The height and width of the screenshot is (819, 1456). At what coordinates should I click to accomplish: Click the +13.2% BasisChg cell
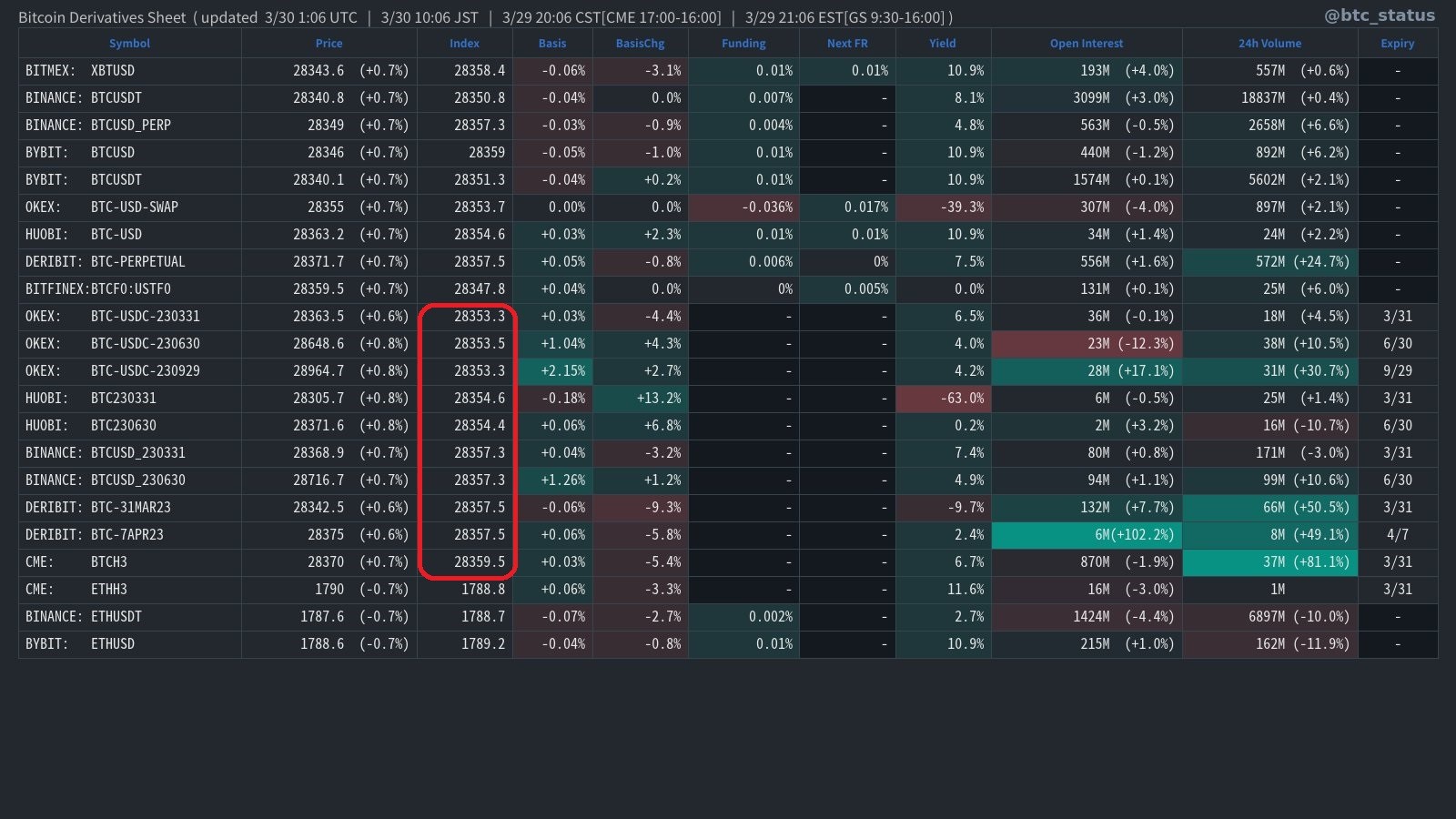pos(641,399)
